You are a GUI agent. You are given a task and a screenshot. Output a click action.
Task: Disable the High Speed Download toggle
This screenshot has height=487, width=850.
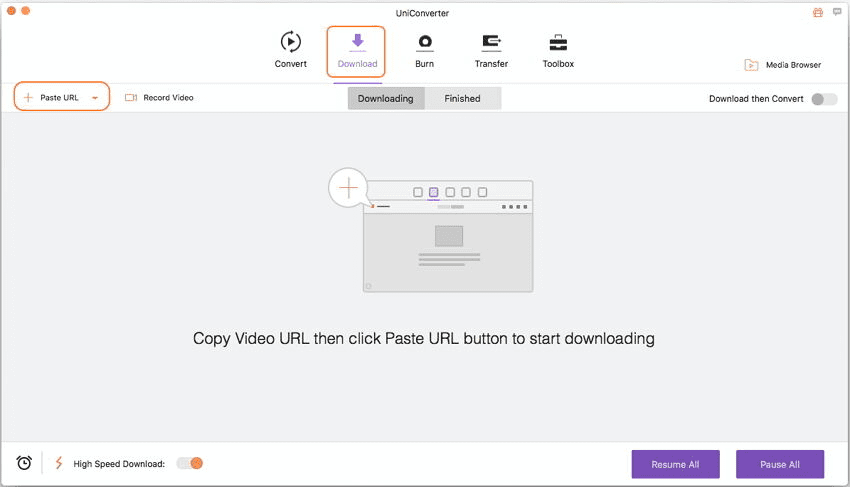(x=190, y=463)
